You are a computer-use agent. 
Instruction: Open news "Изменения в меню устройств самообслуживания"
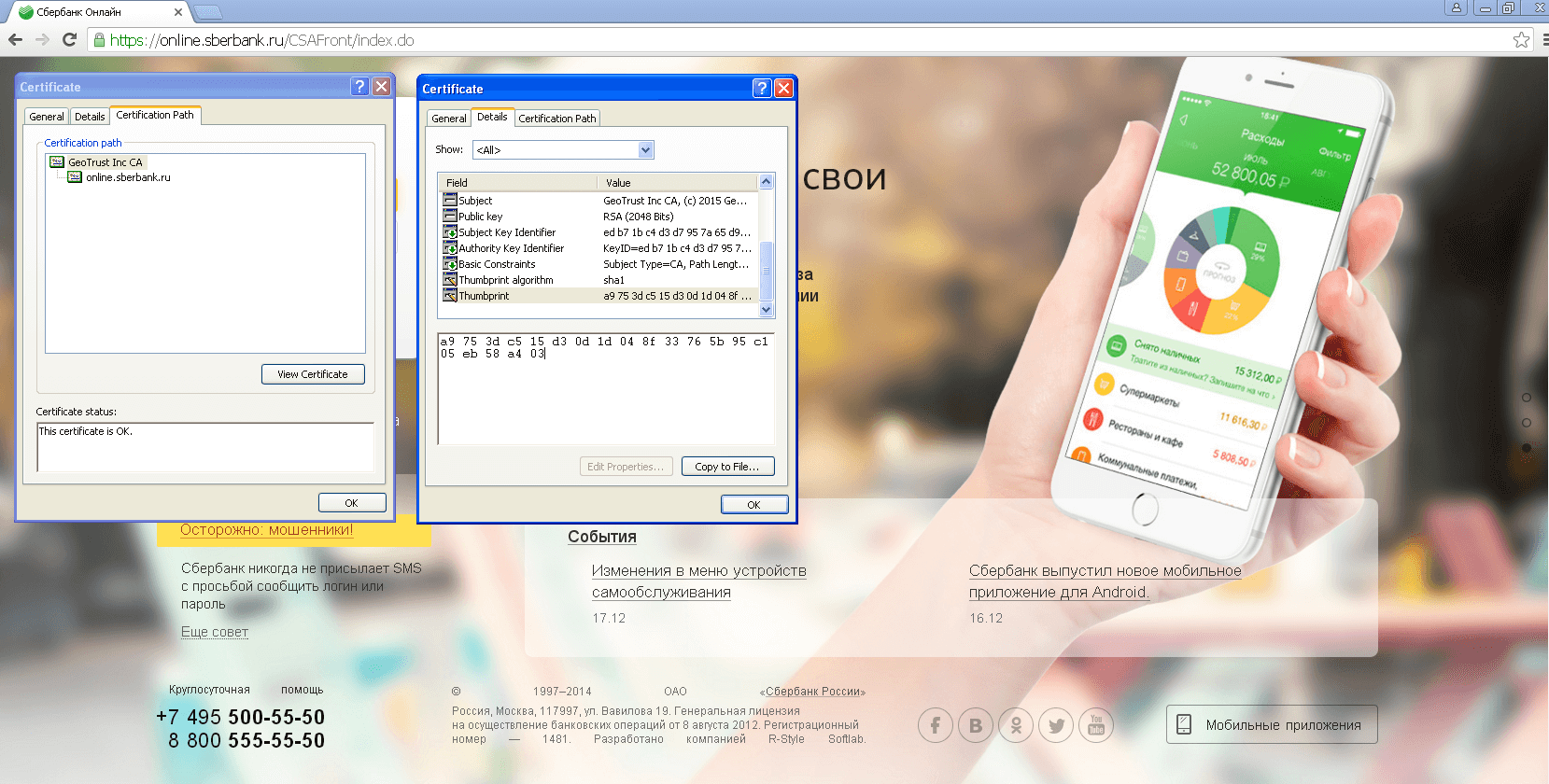[x=699, y=581]
